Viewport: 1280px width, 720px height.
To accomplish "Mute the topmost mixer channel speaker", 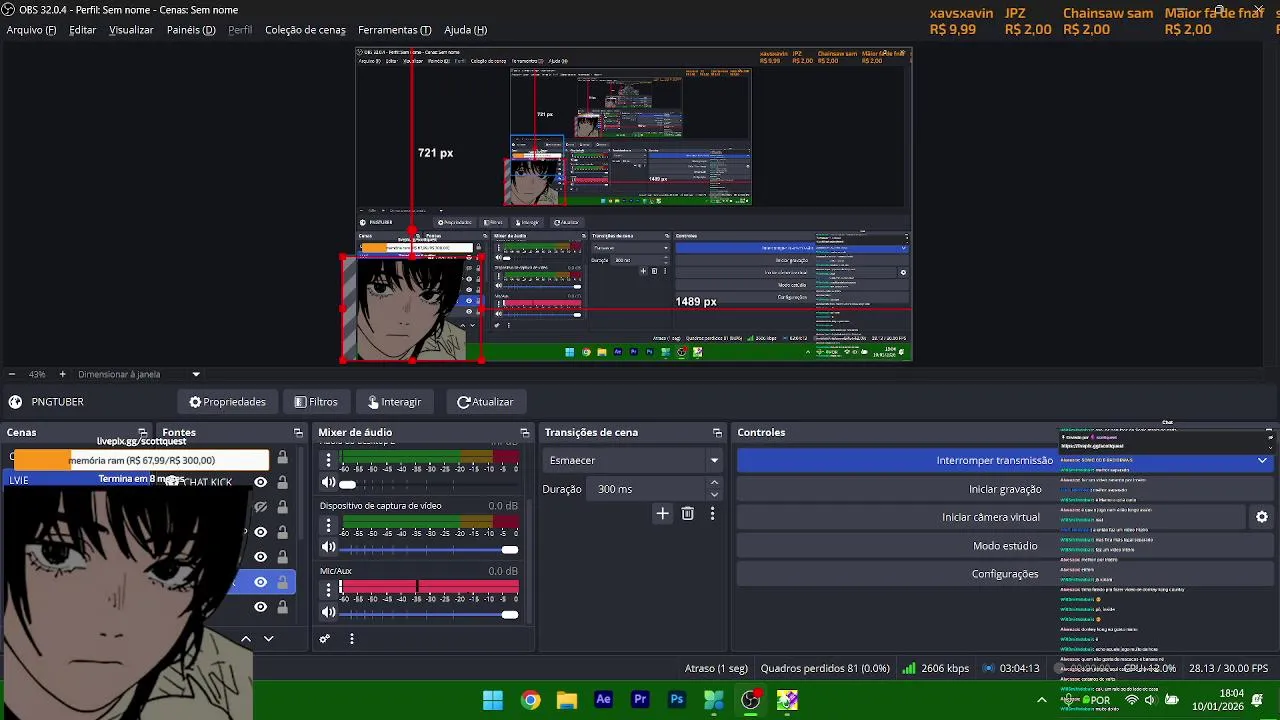I will tap(328, 483).
